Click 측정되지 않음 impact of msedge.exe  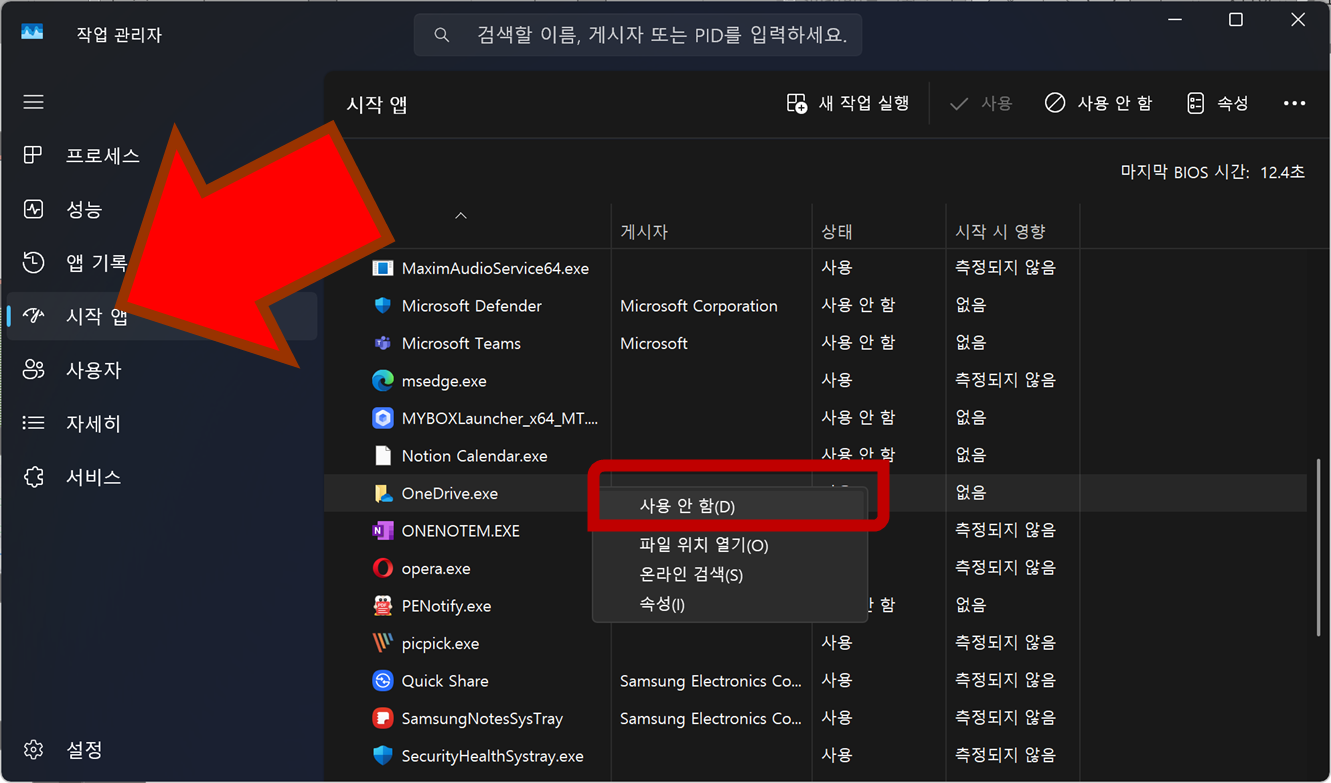1005,380
